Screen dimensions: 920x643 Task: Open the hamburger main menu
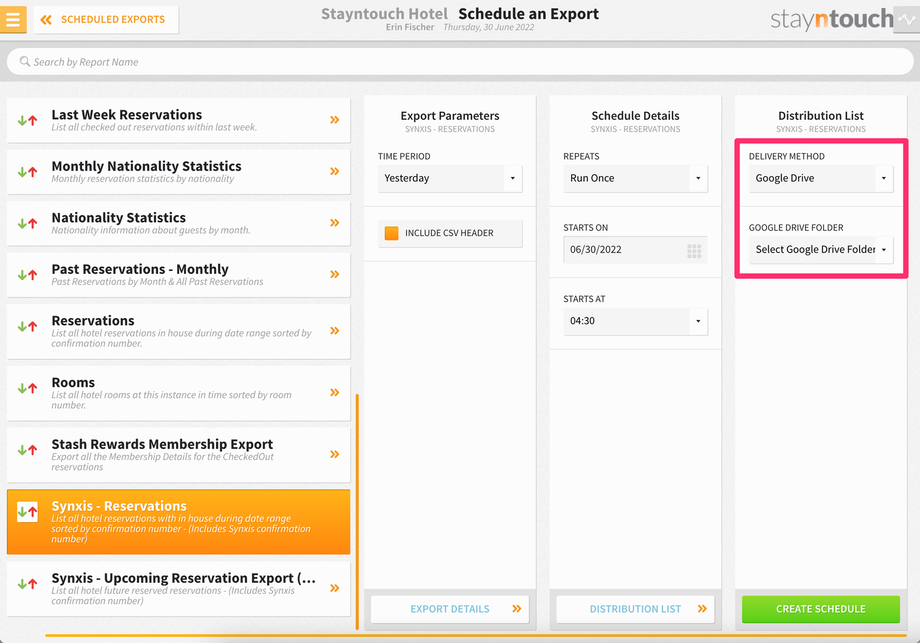click(13, 19)
